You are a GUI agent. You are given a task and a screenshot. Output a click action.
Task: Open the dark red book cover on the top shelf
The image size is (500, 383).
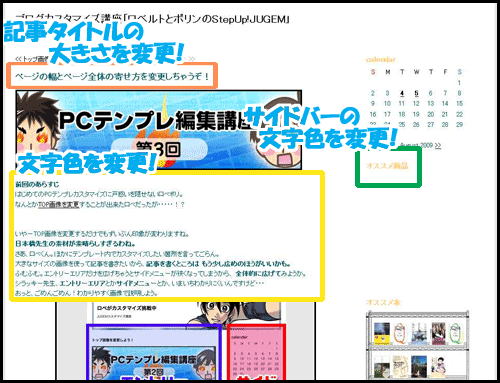pyautogui.click(x=438, y=333)
